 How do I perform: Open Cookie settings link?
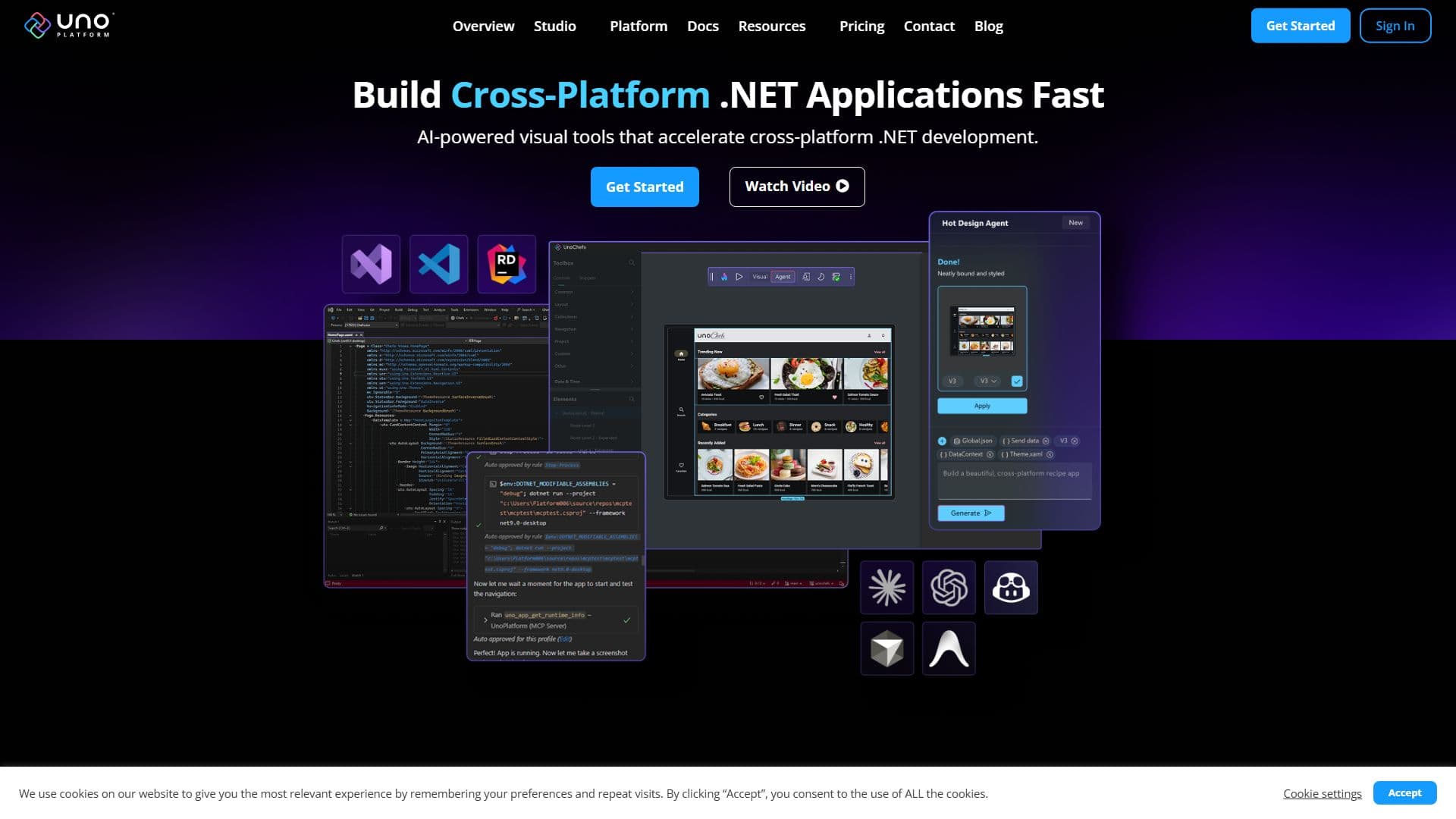[1322, 793]
